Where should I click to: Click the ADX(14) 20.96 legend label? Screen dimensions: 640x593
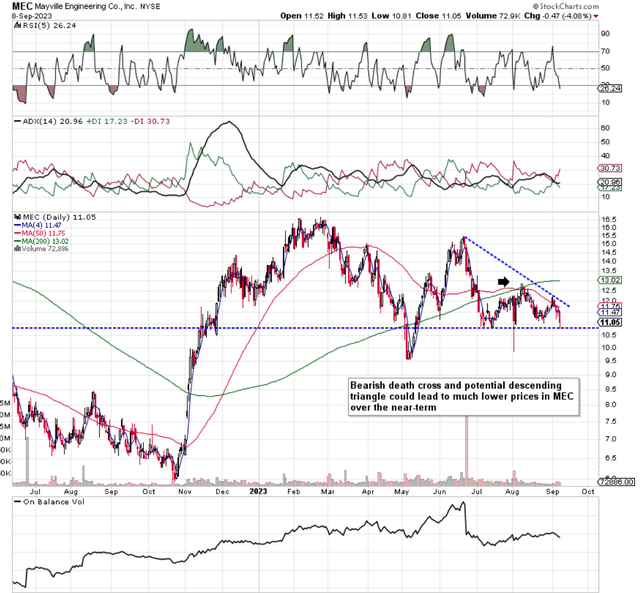[x=52, y=121]
